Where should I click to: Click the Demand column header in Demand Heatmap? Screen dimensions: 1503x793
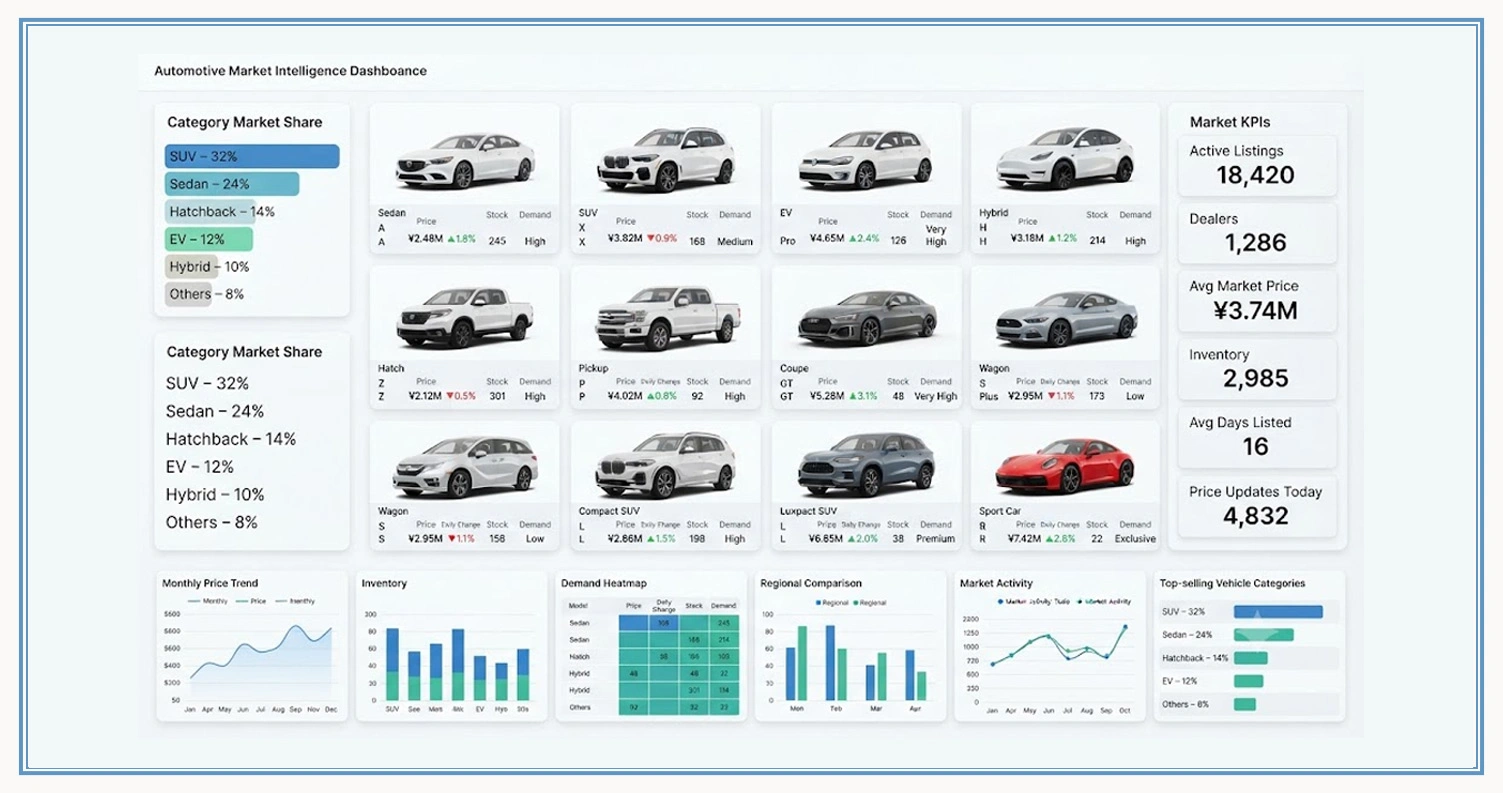point(724,606)
